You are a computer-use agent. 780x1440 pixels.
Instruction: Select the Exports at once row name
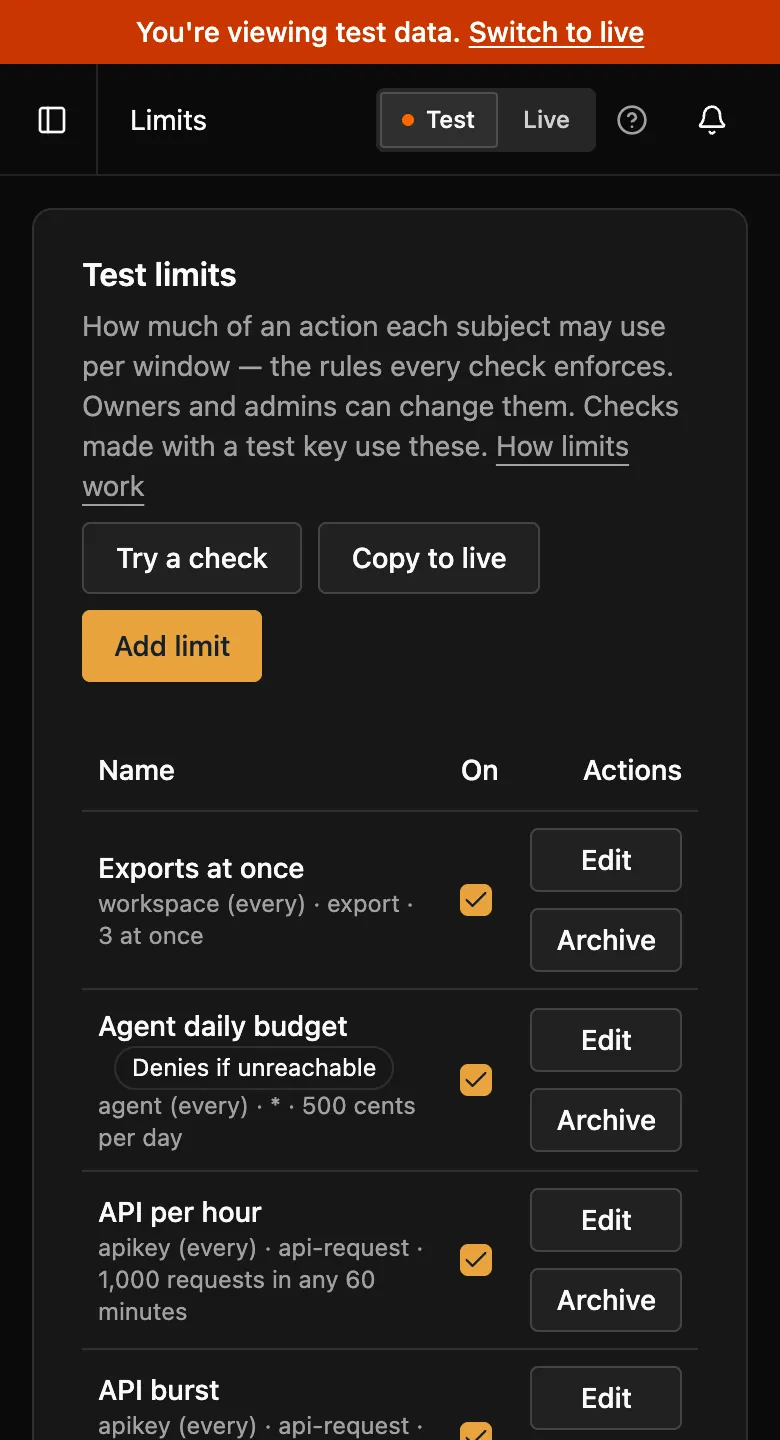coord(201,868)
